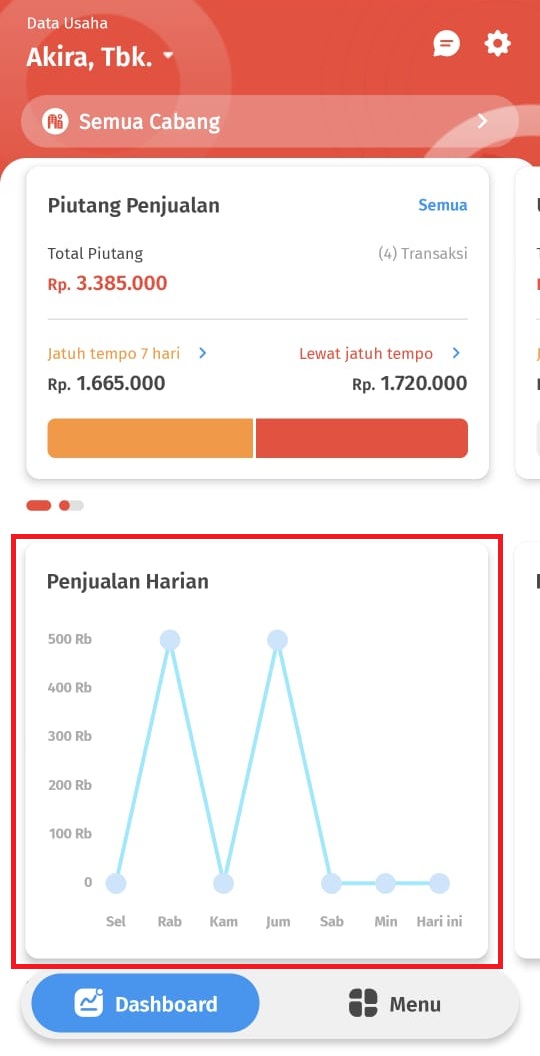Select the Rab data point on chart
Image resolution: width=540 pixels, height=1056 pixels.
point(170,640)
